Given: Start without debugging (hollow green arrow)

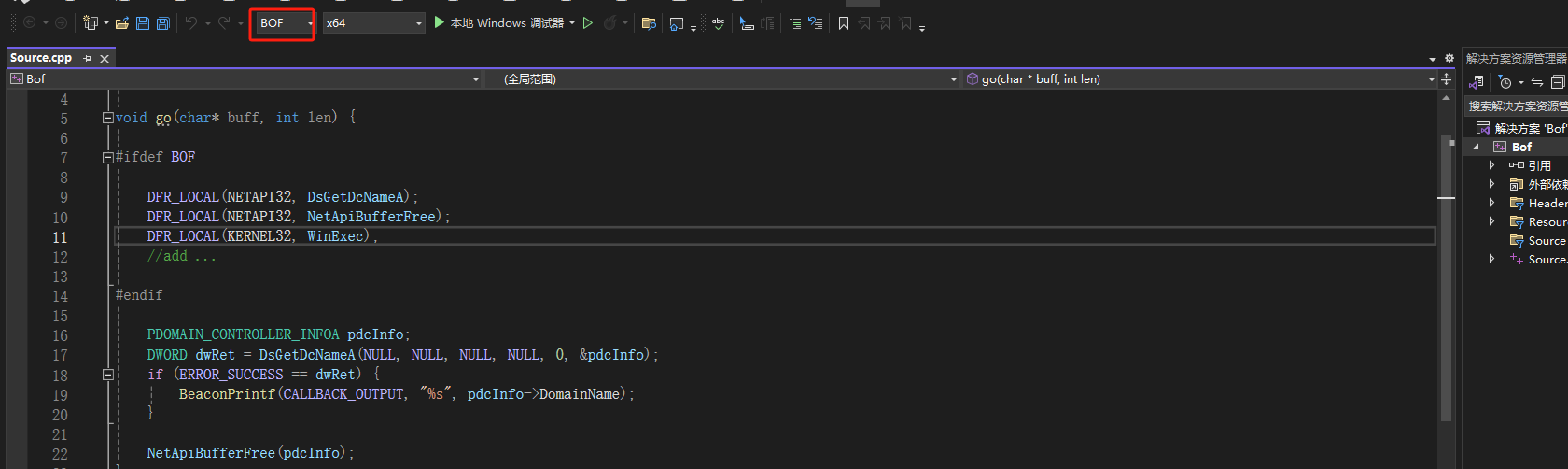Looking at the screenshot, I should (588, 23).
